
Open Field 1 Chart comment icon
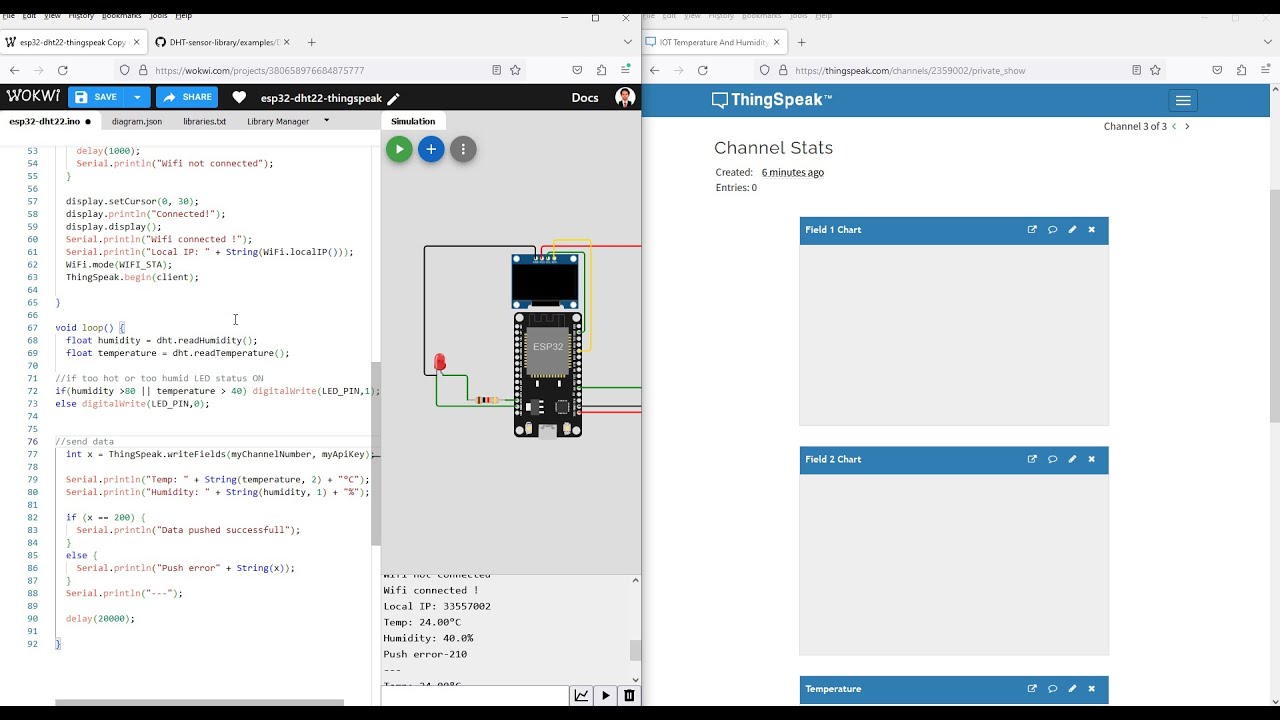tap(1052, 230)
